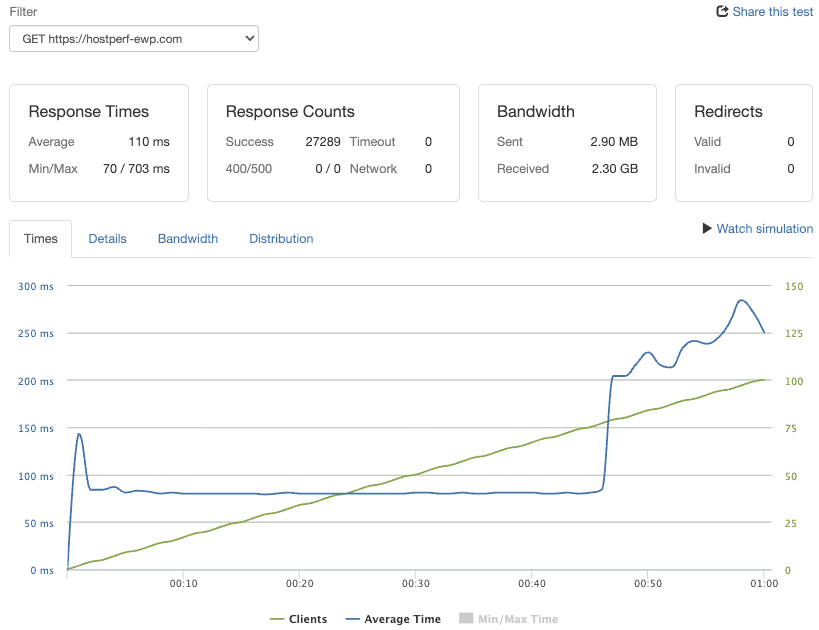
Task: Click the Invalid label in Redirects
Action: [712, 169]
